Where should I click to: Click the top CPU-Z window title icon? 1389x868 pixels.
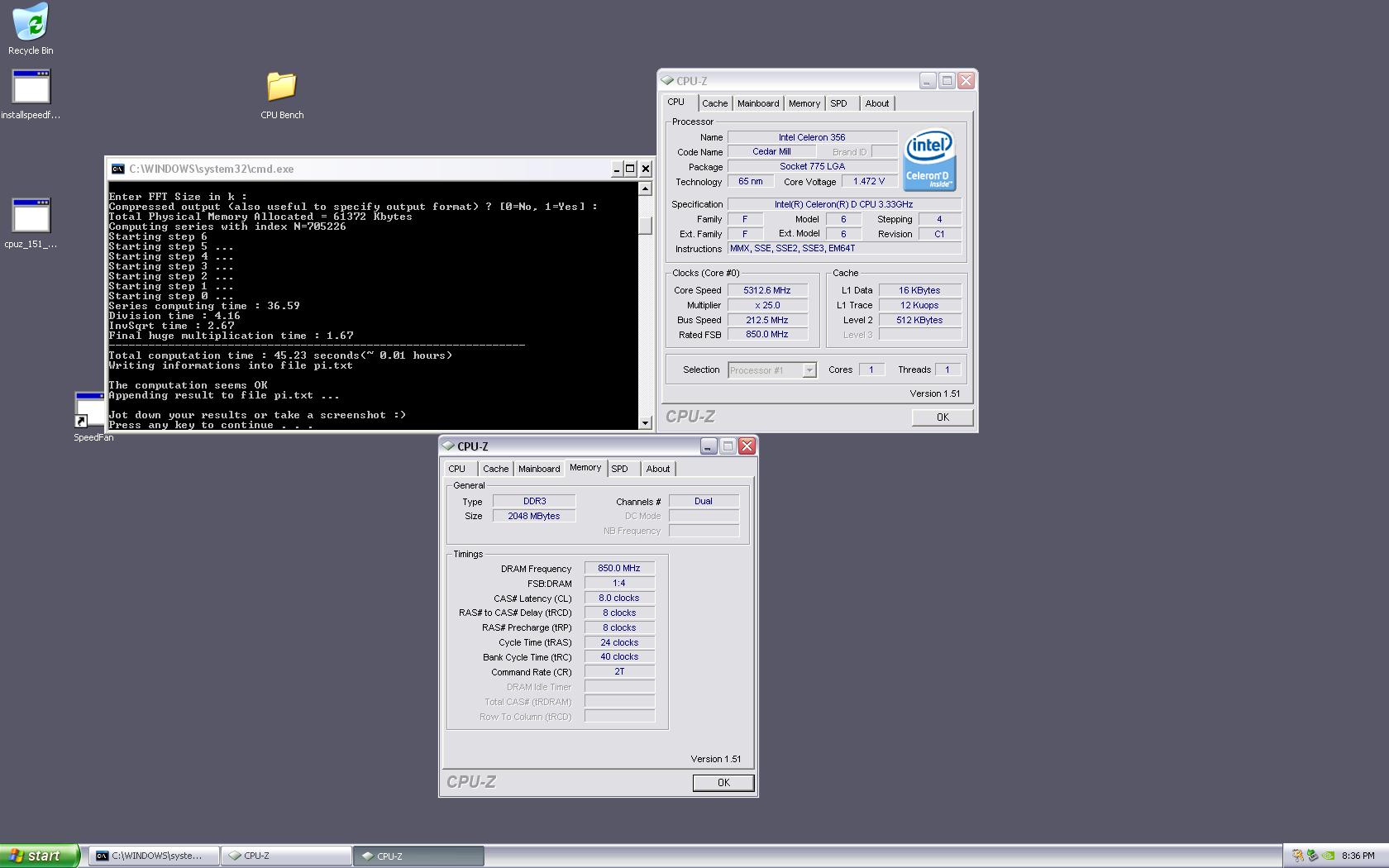(x=667, y=81)
